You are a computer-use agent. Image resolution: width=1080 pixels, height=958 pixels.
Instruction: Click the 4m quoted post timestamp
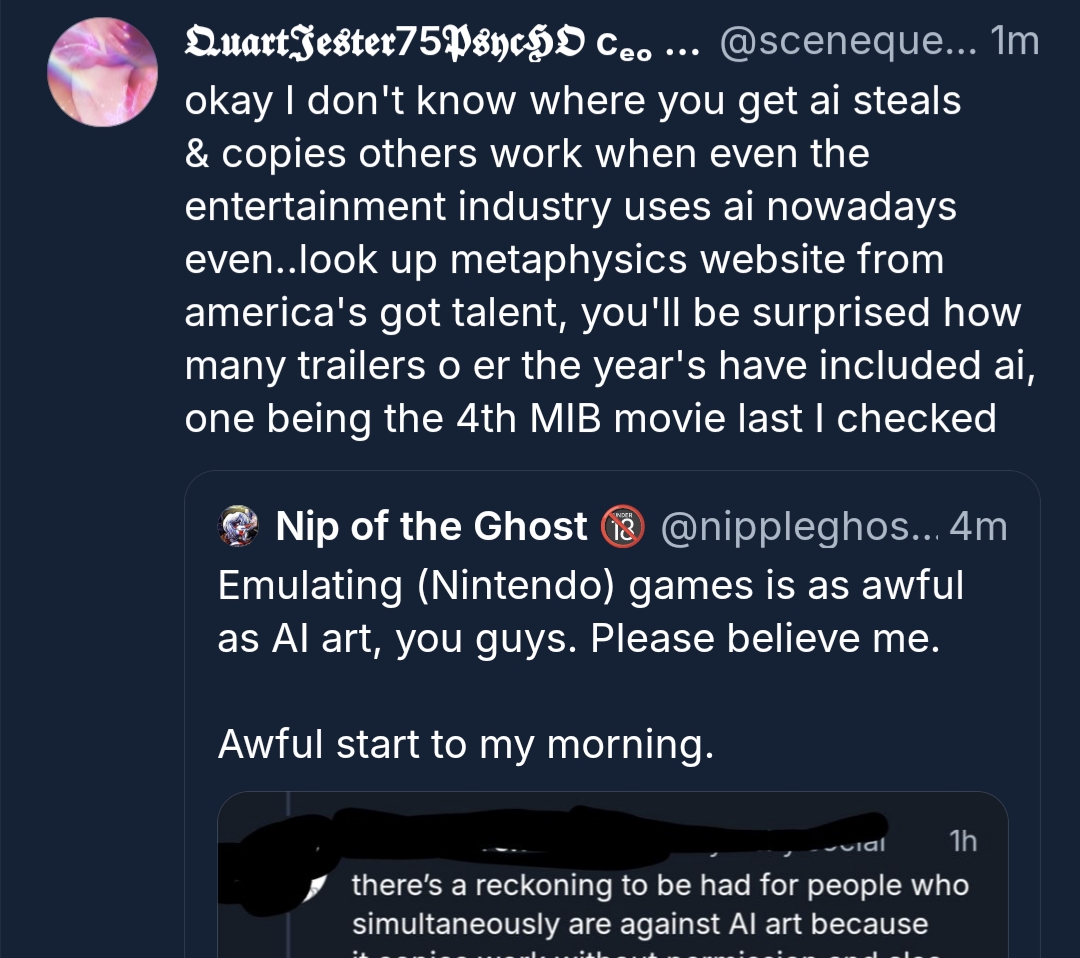(978, 526)
